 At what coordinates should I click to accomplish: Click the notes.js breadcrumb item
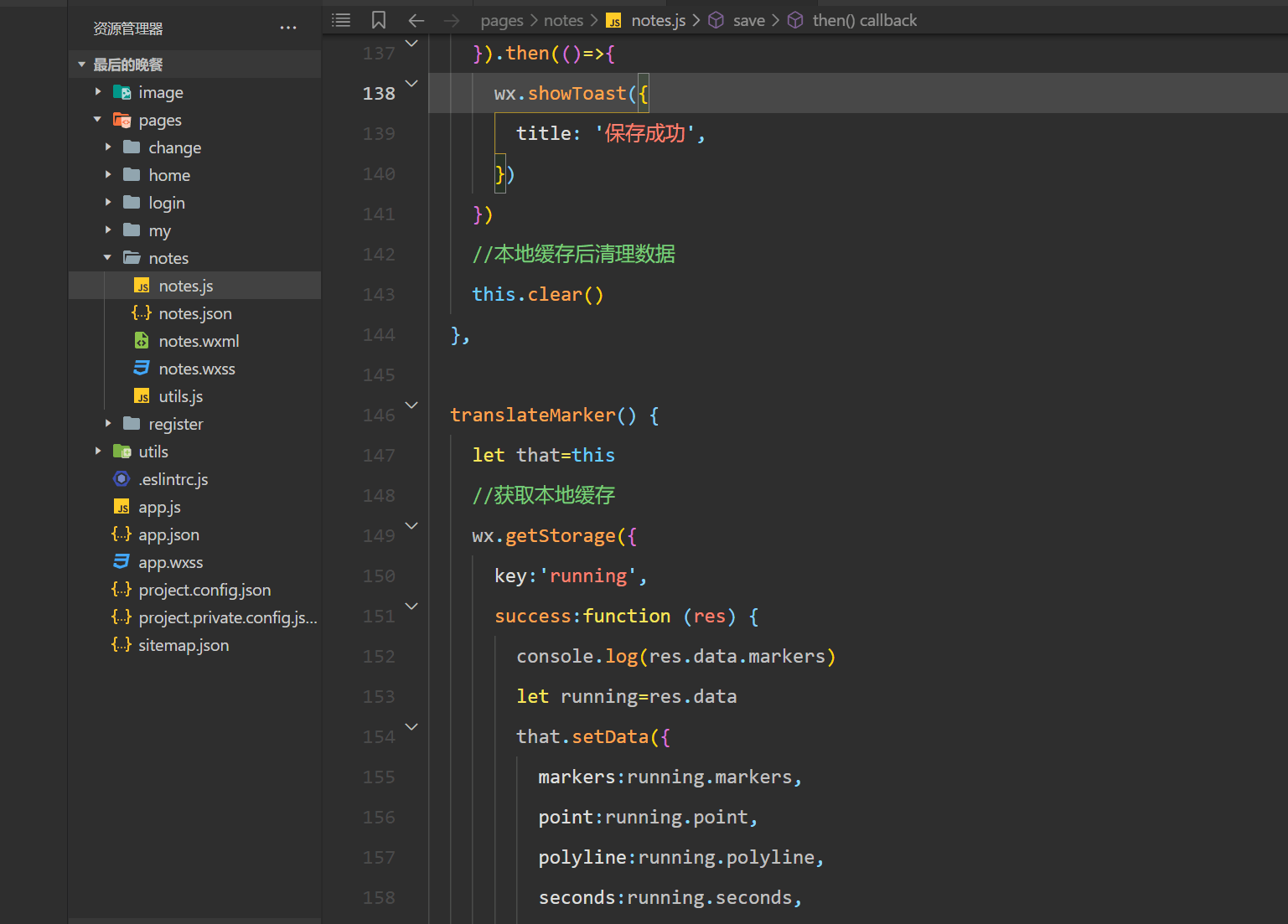[x=658, y=20]
